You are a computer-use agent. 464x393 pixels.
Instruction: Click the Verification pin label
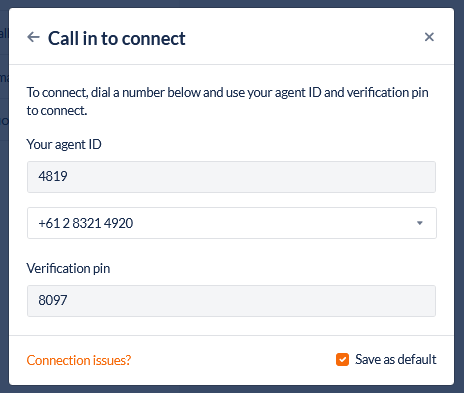[68, 268]
